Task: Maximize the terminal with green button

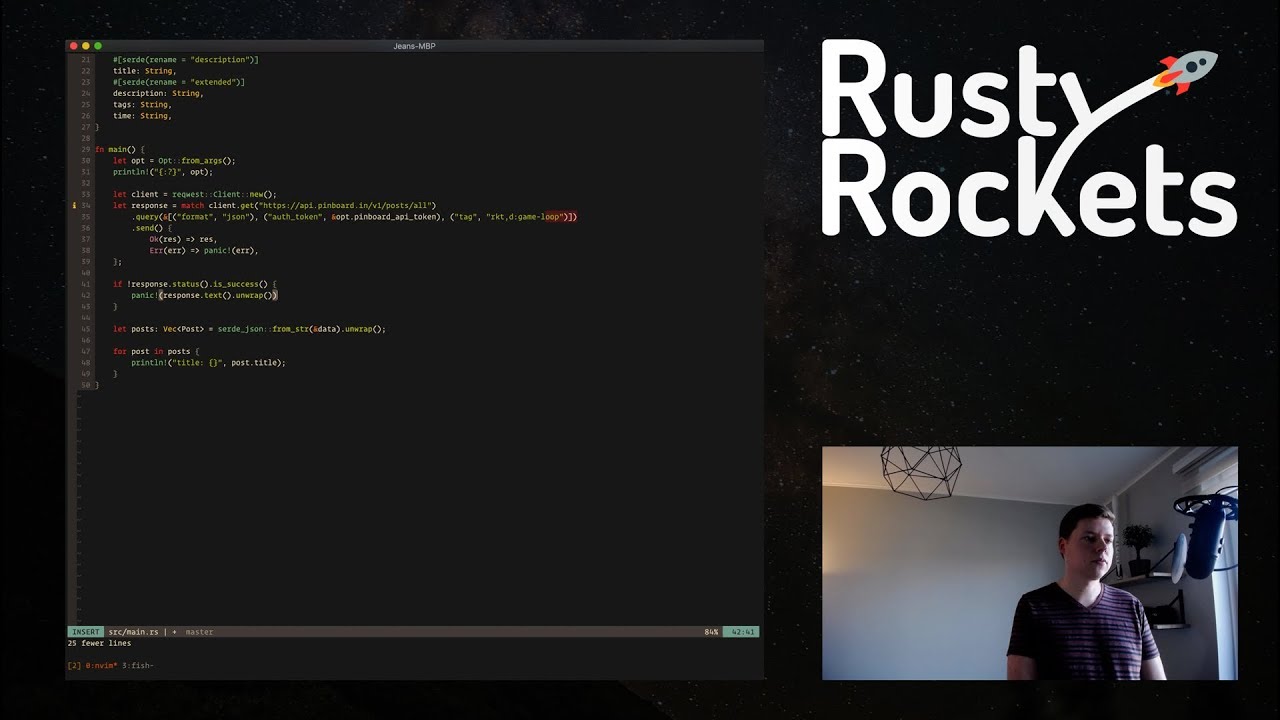Action: point(98,46)
